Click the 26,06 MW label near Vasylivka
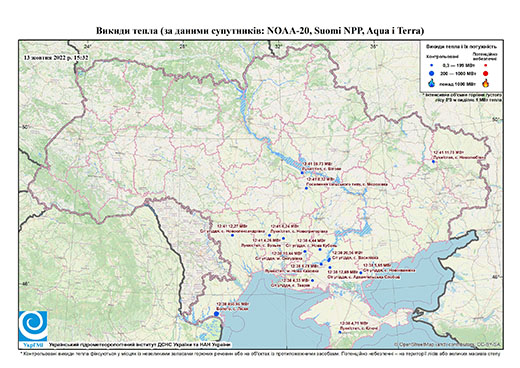The height and width of the screenshot is (368, 520). pyautogui.click(x=347, y=253)
